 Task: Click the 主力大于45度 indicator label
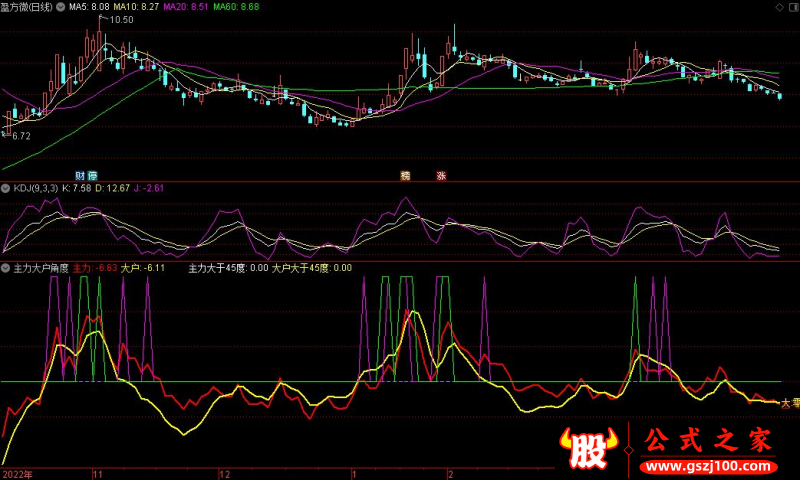pos(228,268)
